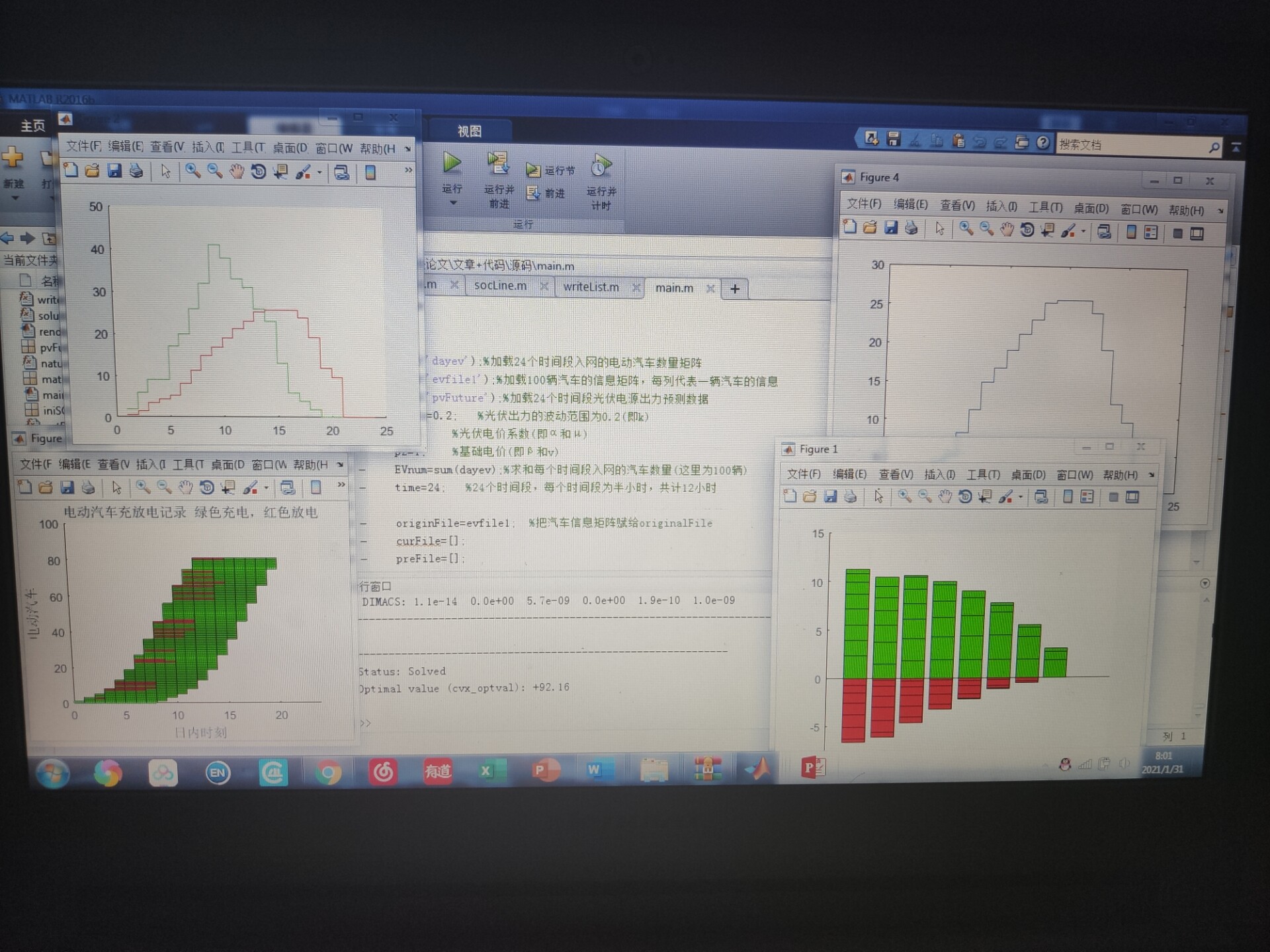Toggle Insert Colorbar in Figure 4 toolbar
This screenshot has width=1270, height=952.
tap(1131, 232)
